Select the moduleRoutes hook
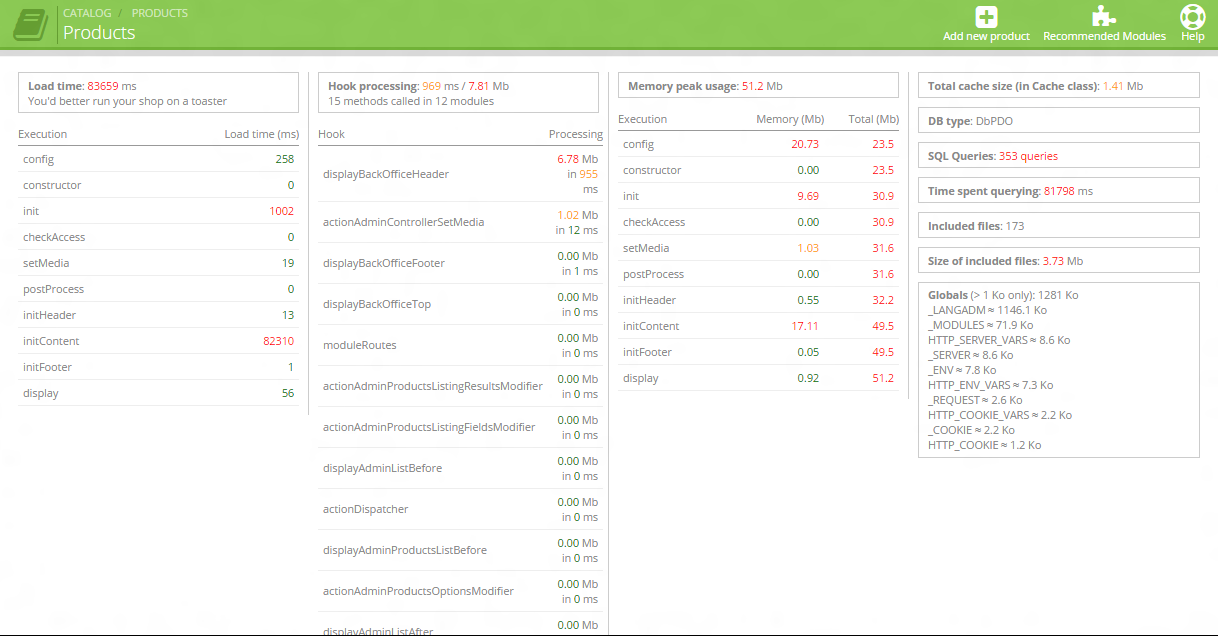Screen dimensions: 1218x636 (360, 345)
